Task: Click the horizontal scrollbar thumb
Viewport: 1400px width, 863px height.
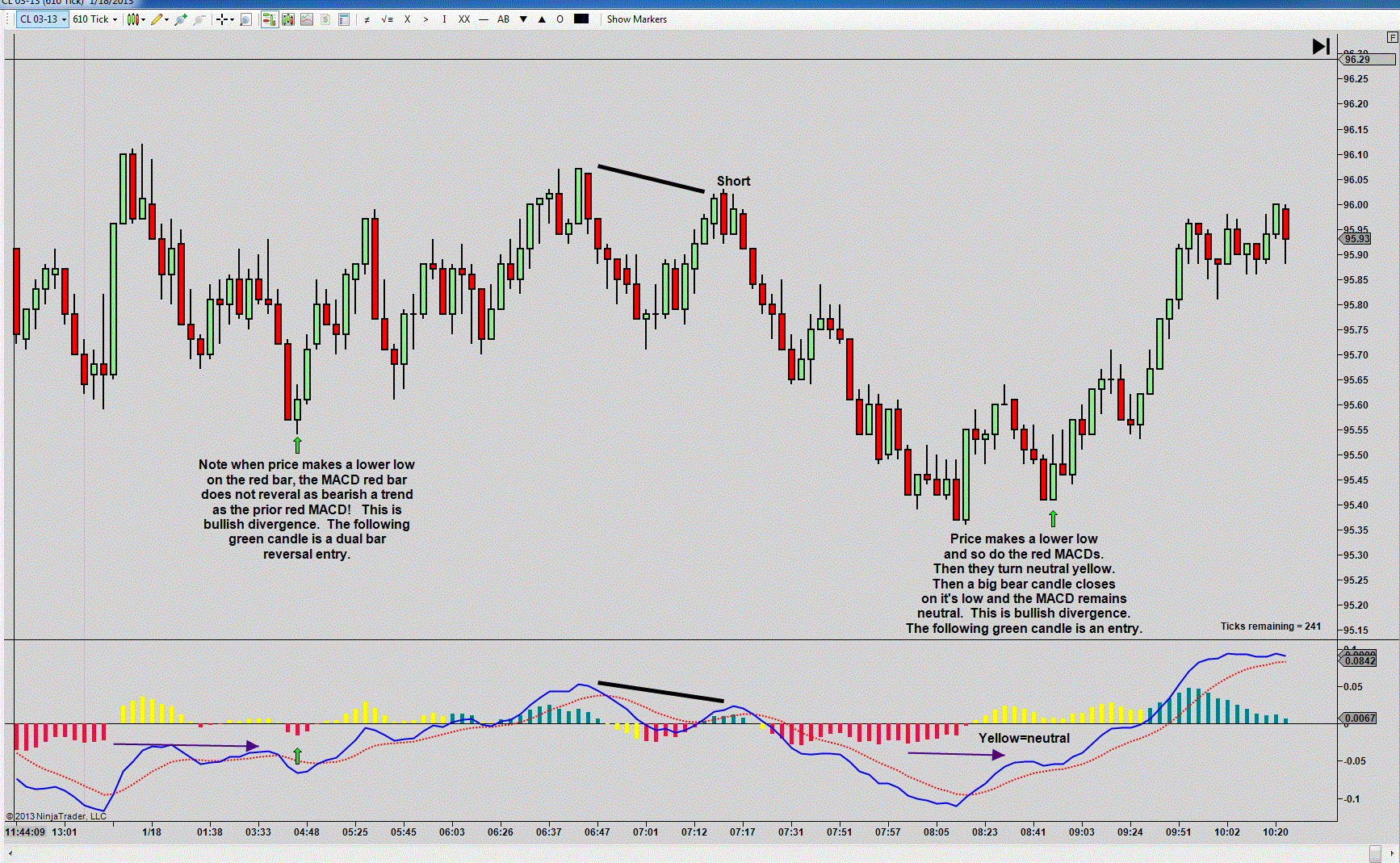Action: point(1375,854)
